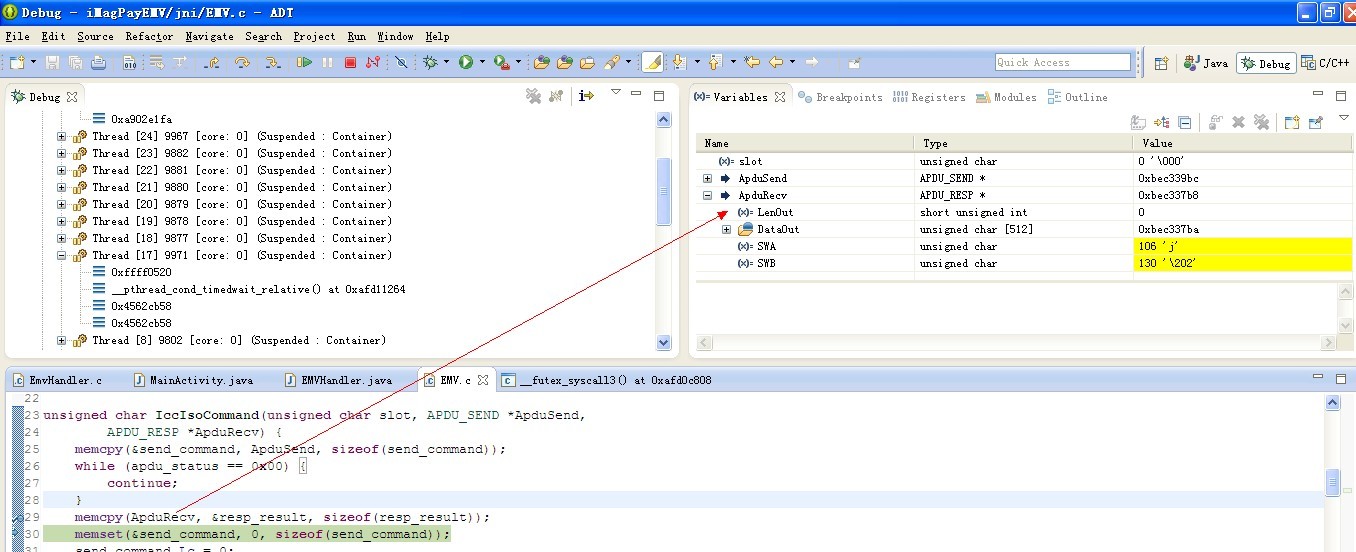Open the New wizard dropdown arrow
This screenshot has height=552, width=1356.
33,62
